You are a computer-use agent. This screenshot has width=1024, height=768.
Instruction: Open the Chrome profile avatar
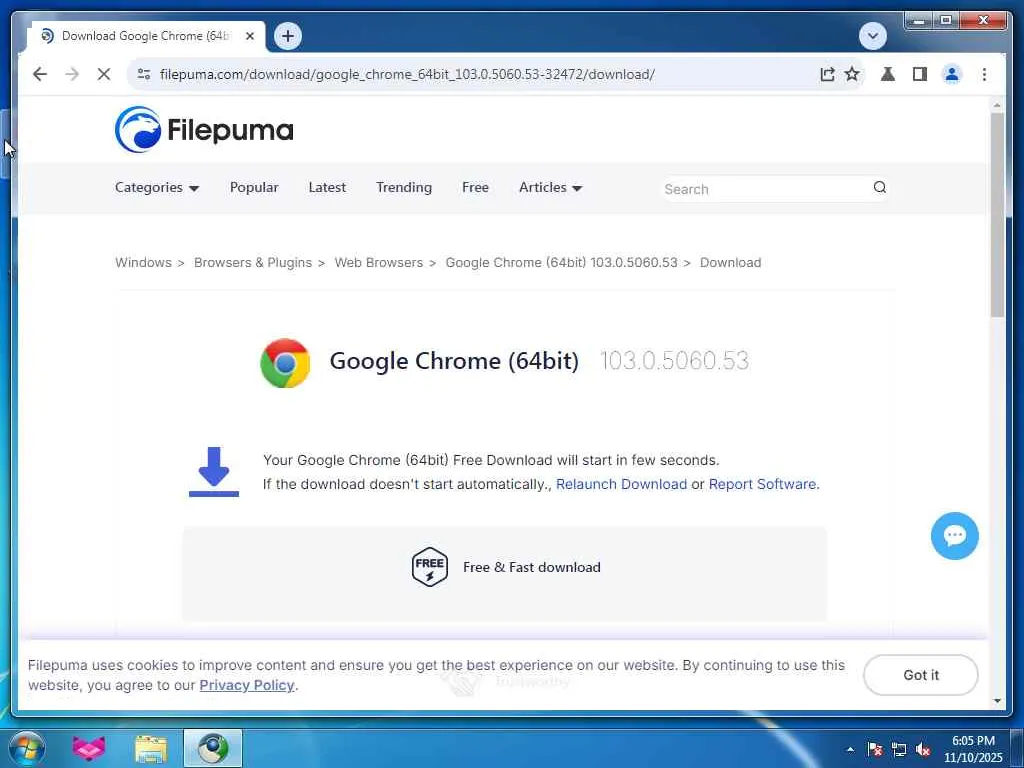(x=952, y=74)
